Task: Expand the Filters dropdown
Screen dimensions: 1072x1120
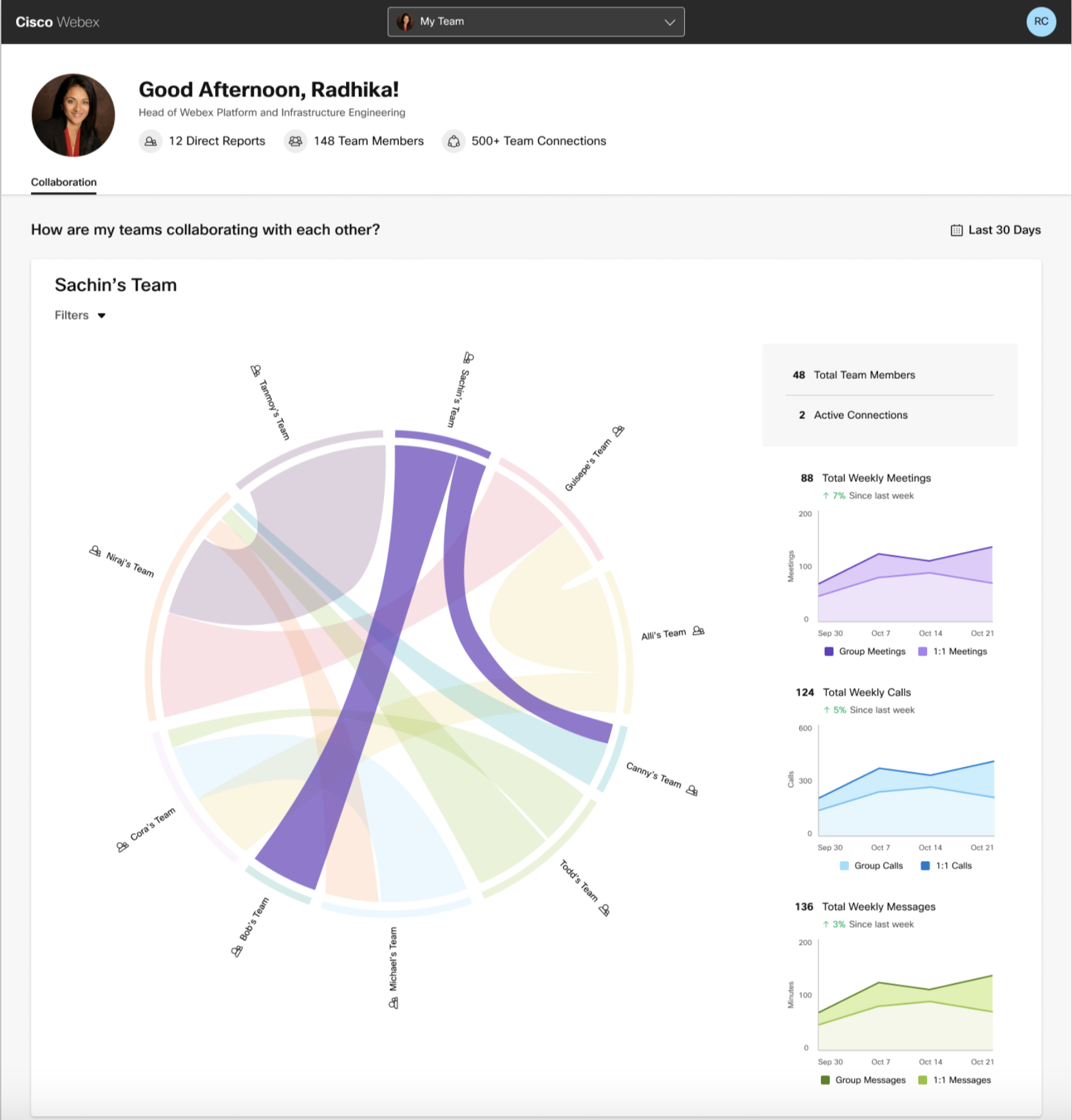Action: click(x=80, y=315)
